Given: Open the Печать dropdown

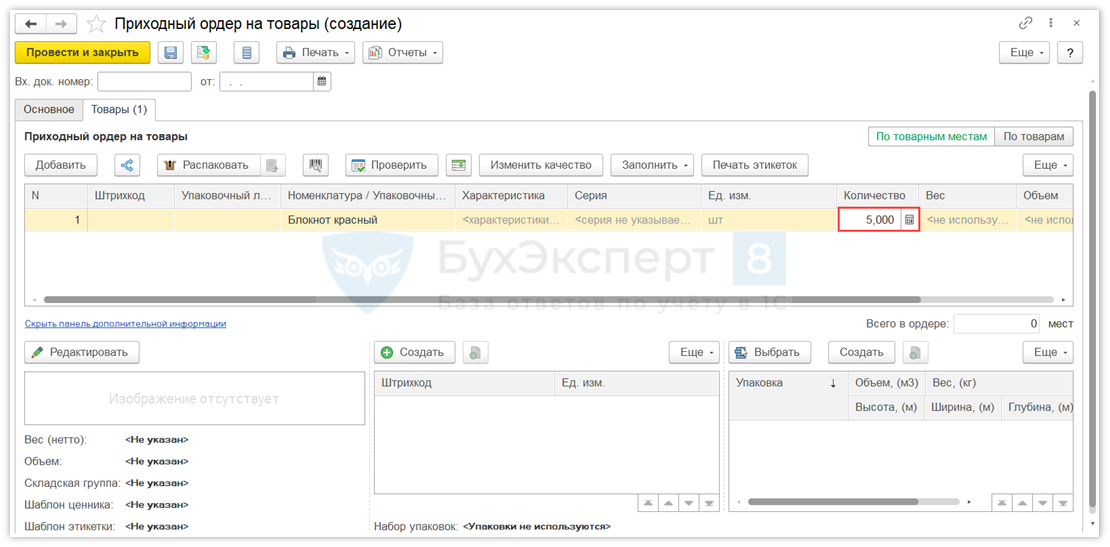Looking at the screenshot, I should click(x=315, y=52).
